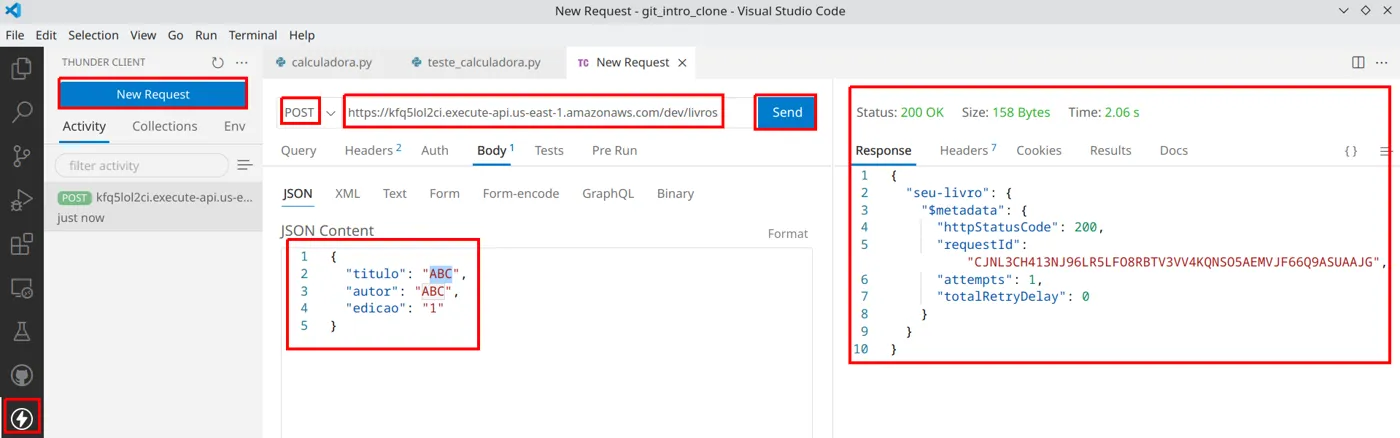
Task: Select POST method combo box
Action: click(308, 113)
